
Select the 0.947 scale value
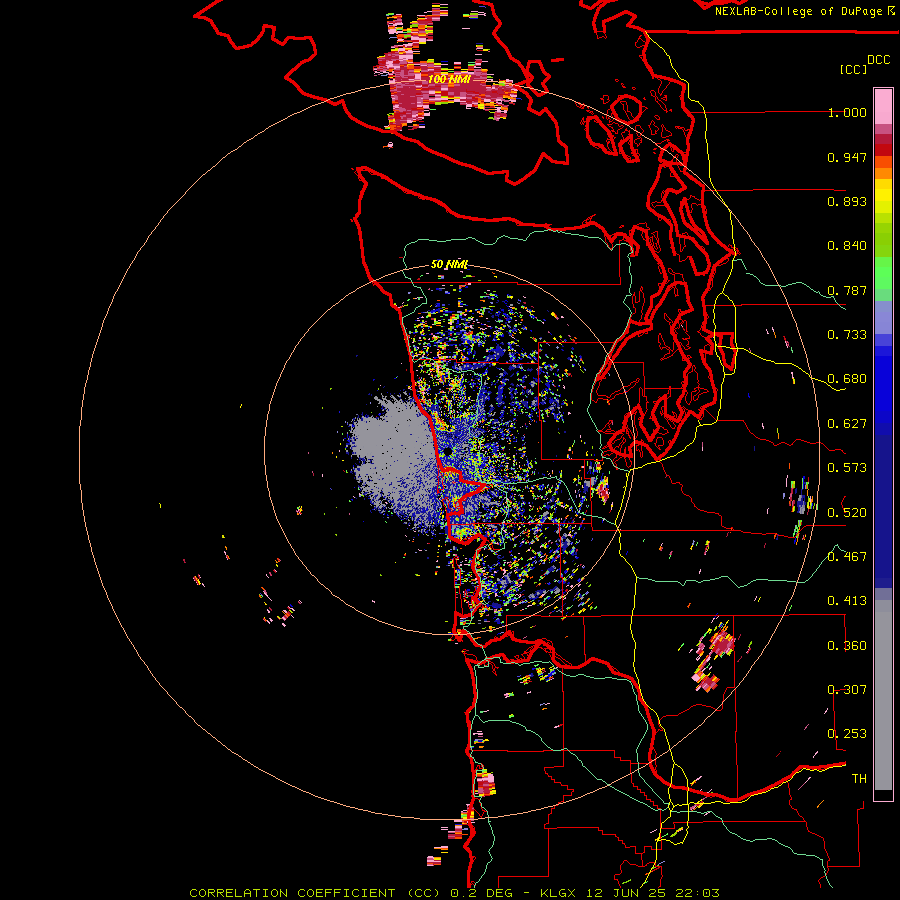click(x=847, y=157)
